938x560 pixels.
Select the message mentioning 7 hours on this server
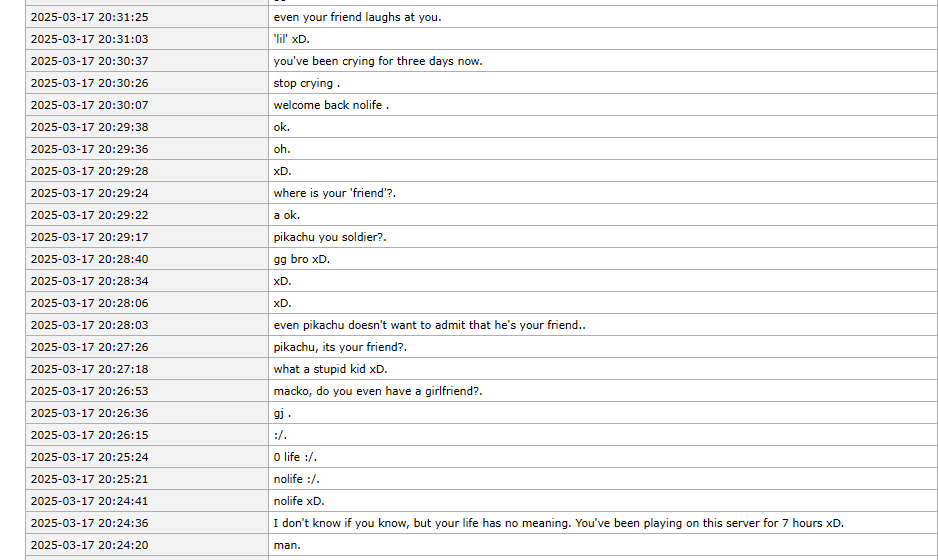(558, 523)
